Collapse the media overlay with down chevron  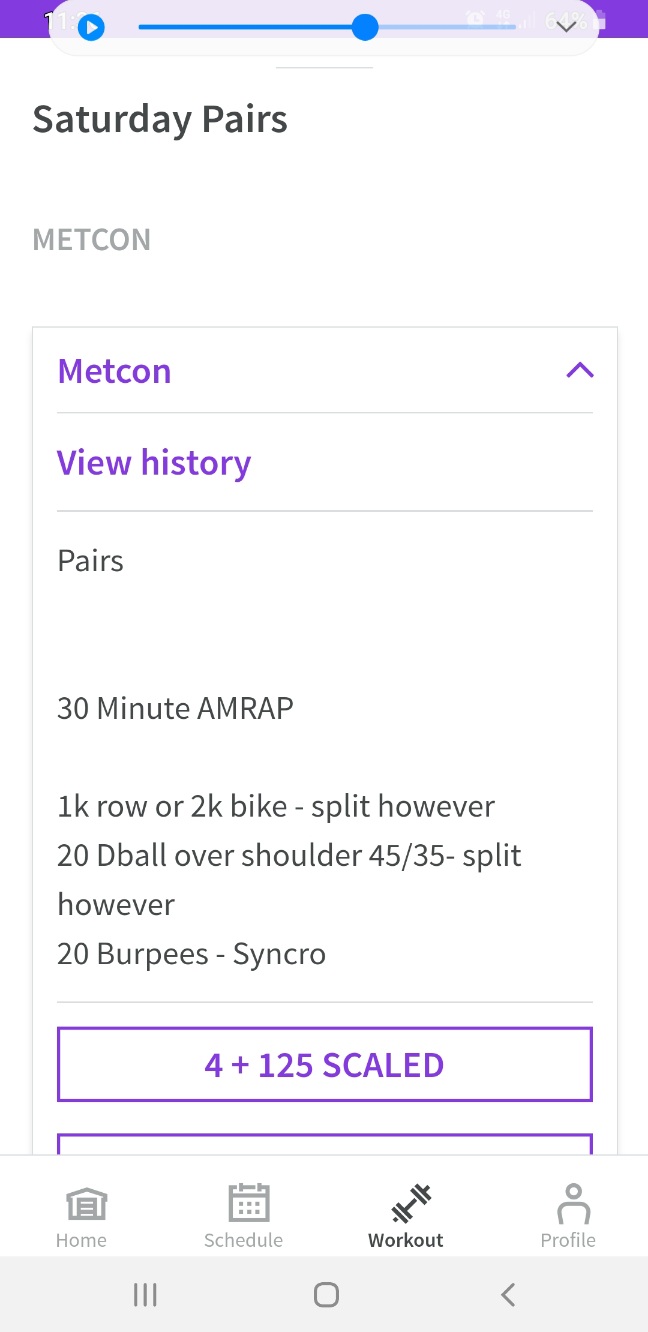tap(567, 27)
